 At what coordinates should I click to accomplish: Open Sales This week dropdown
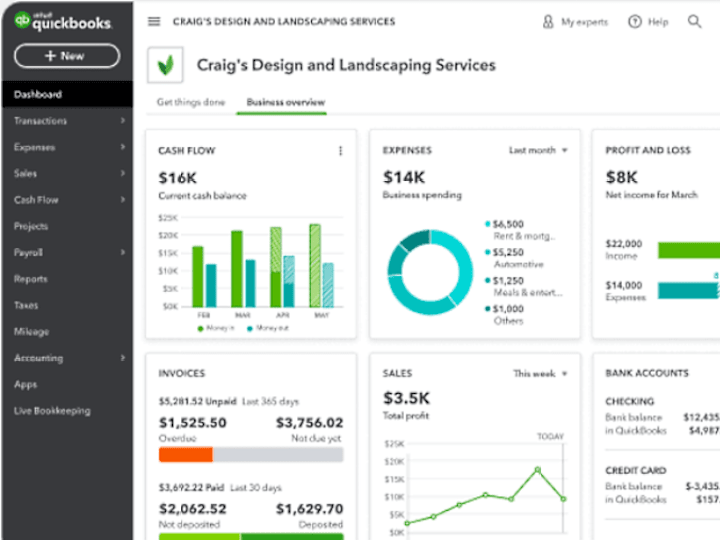(540, 373)
